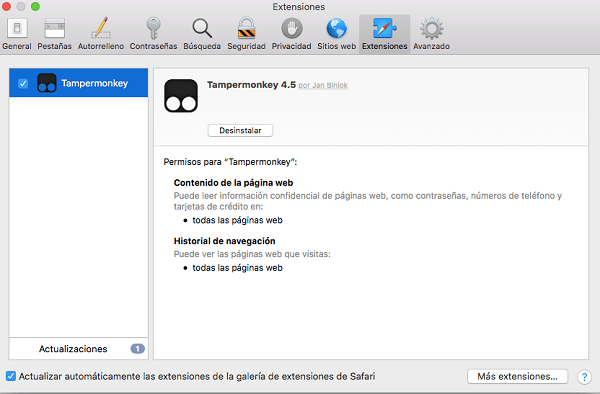This screenshot has width=600, height=394.
Task: Open the por Jan Biniok author link
Action: tap(323, 85)
